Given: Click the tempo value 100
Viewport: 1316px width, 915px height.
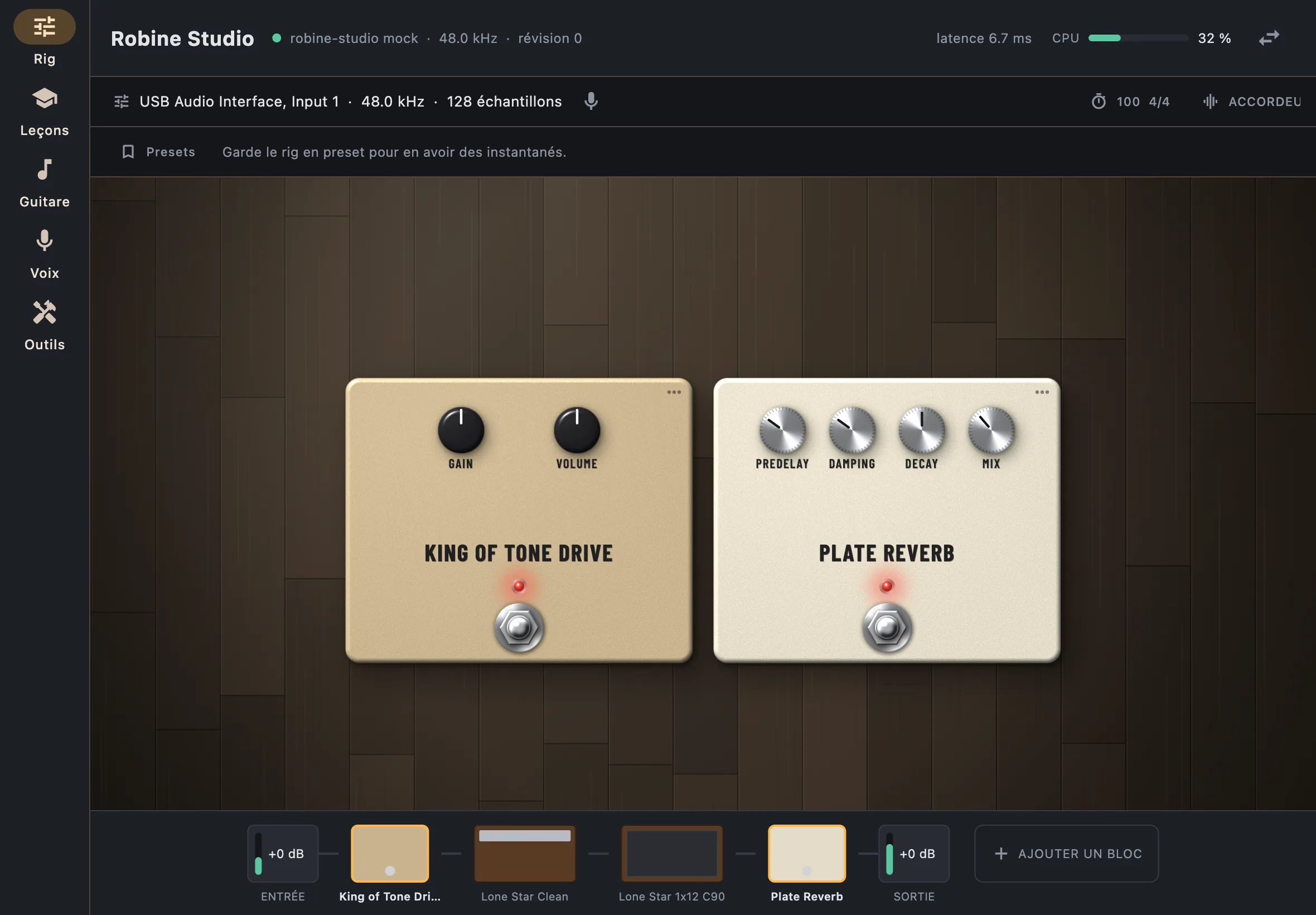Looking at the screenshot, I should [1128, 102].
